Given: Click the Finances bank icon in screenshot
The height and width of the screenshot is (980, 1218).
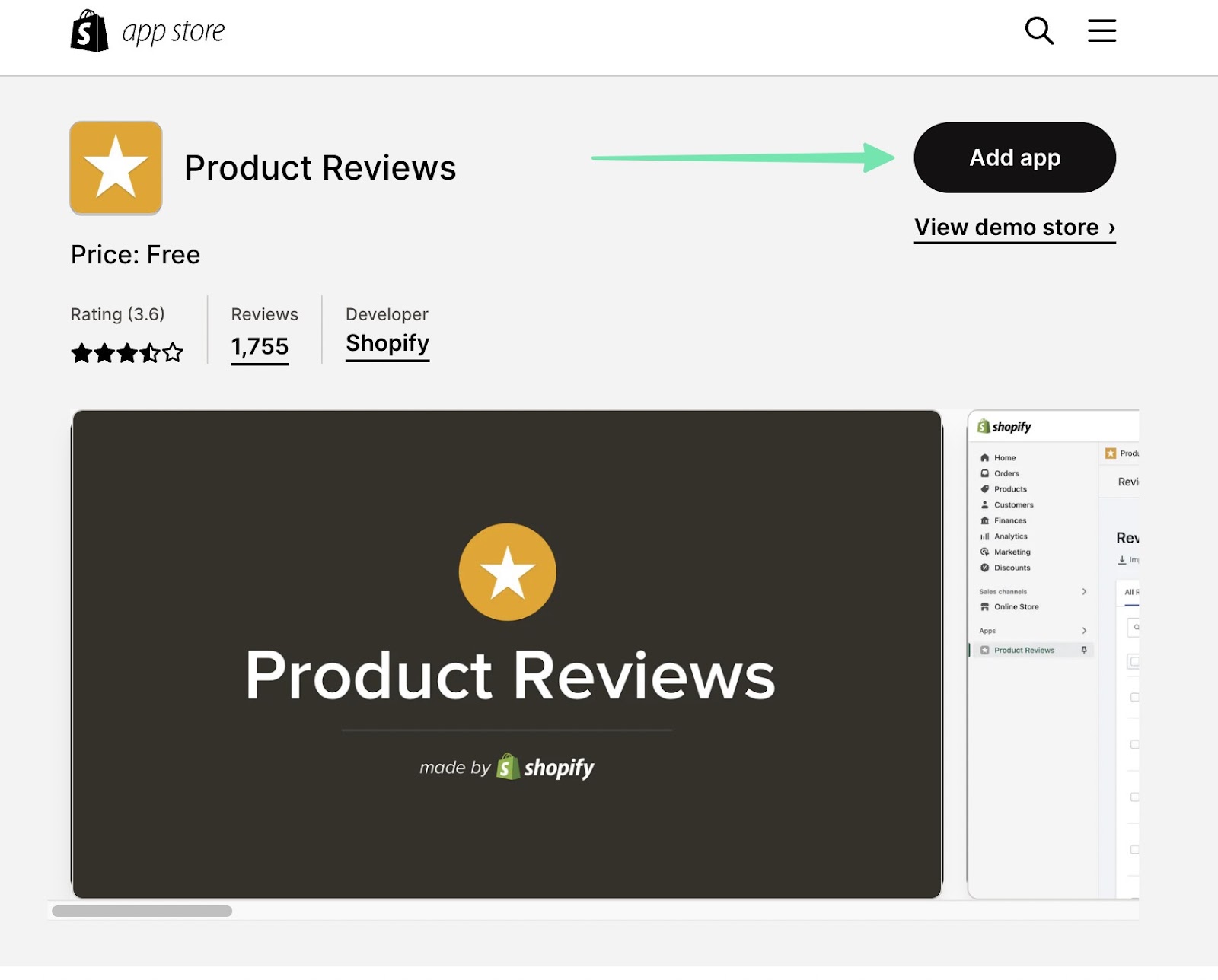Looking at the screenshot, I should point(984,521).
